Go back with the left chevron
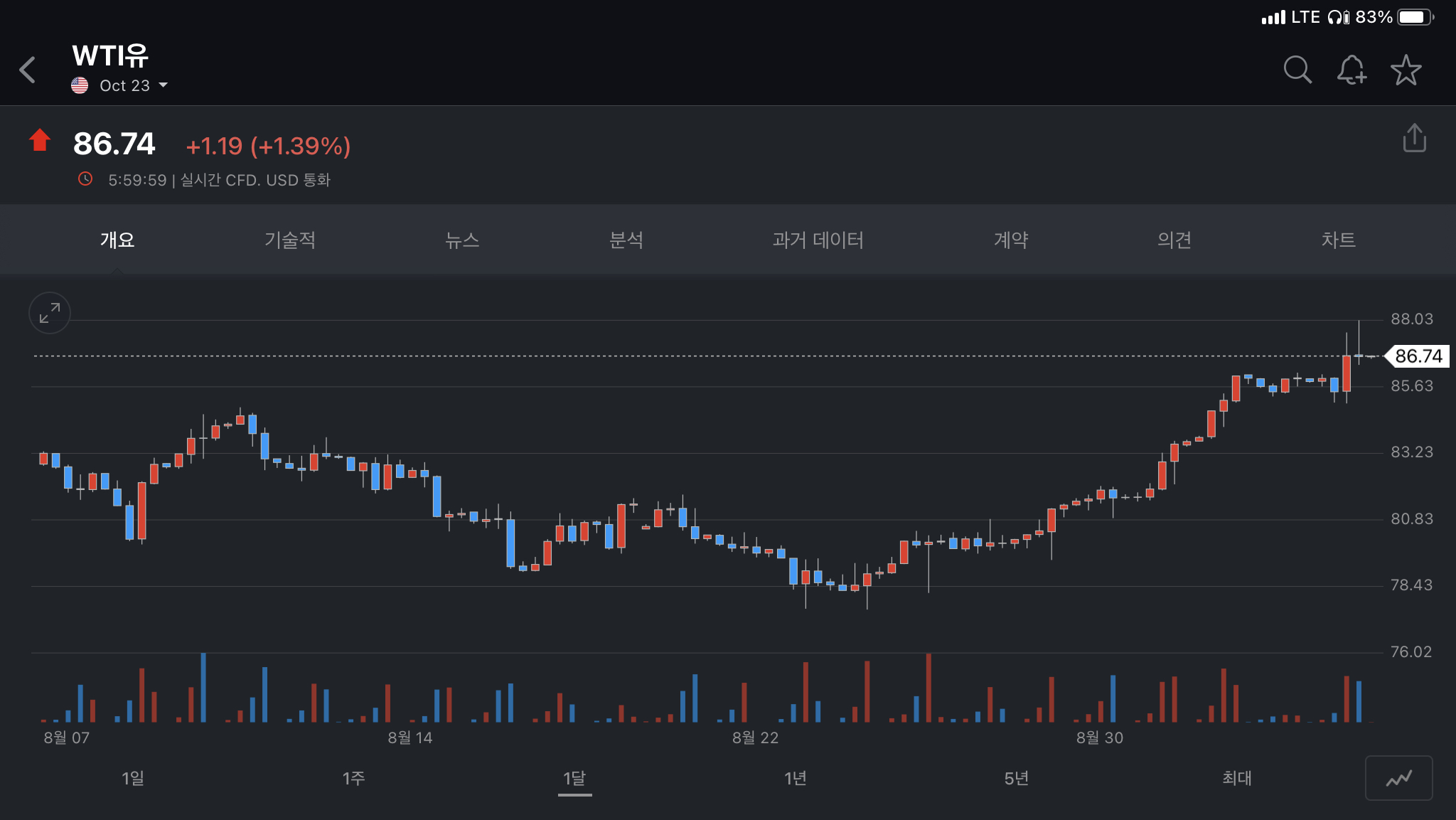The height and width of the screenshot is (820, 1456). [x=28, y=70]
